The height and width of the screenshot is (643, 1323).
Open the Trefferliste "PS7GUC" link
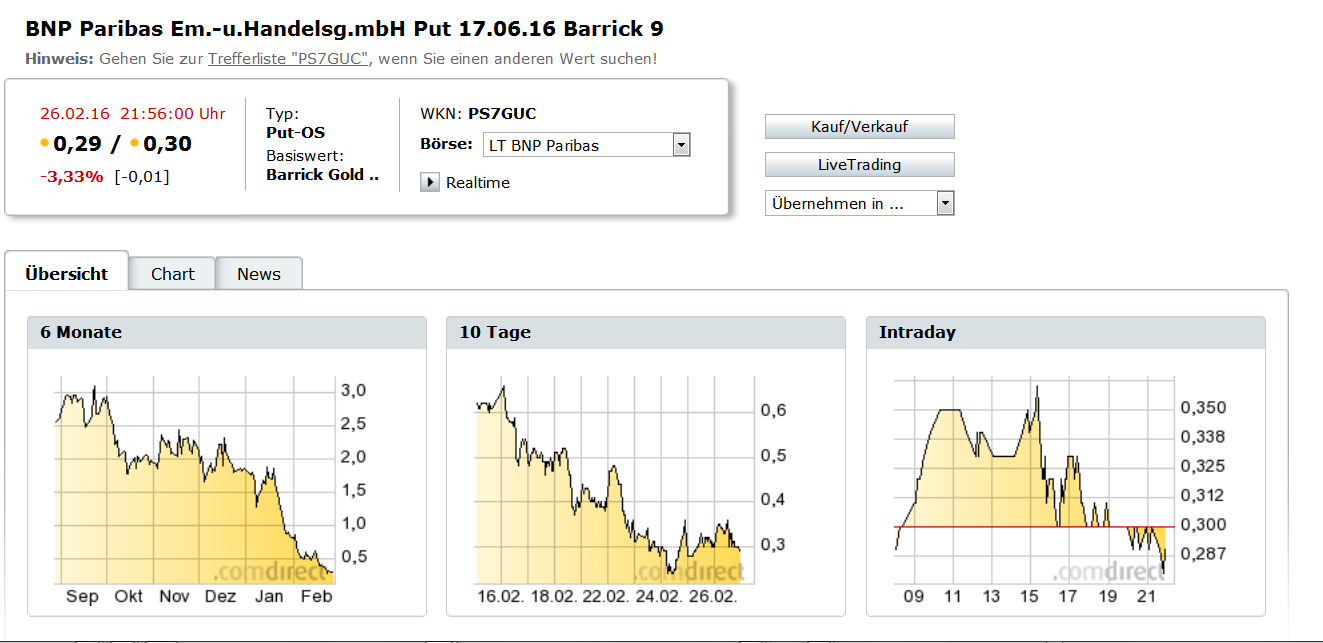pyautogui.click(x=288, y=59)
